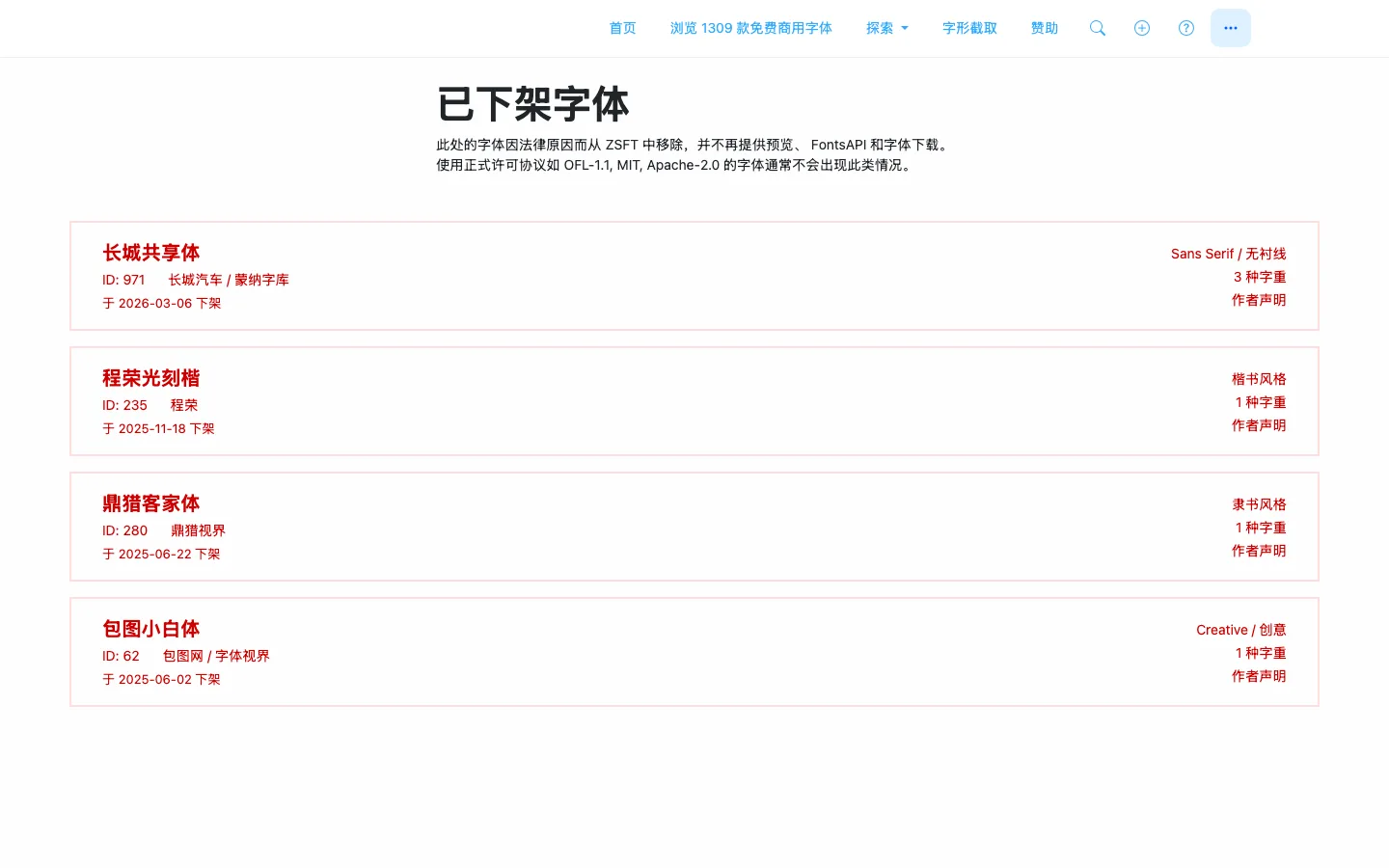Click the 程荣 author text
The height and width of the screenshot is (868, 1389).
click(x=184, y=405)
